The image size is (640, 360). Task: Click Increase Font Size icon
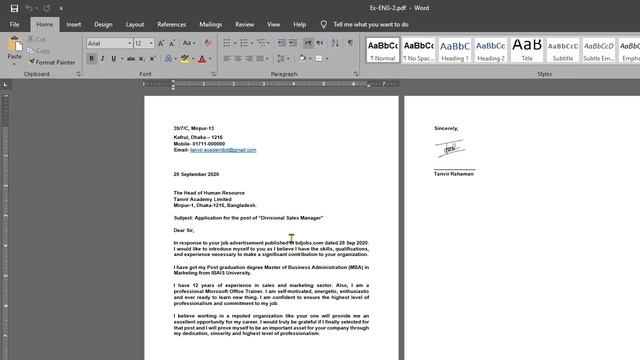click(x=161, y=43)
